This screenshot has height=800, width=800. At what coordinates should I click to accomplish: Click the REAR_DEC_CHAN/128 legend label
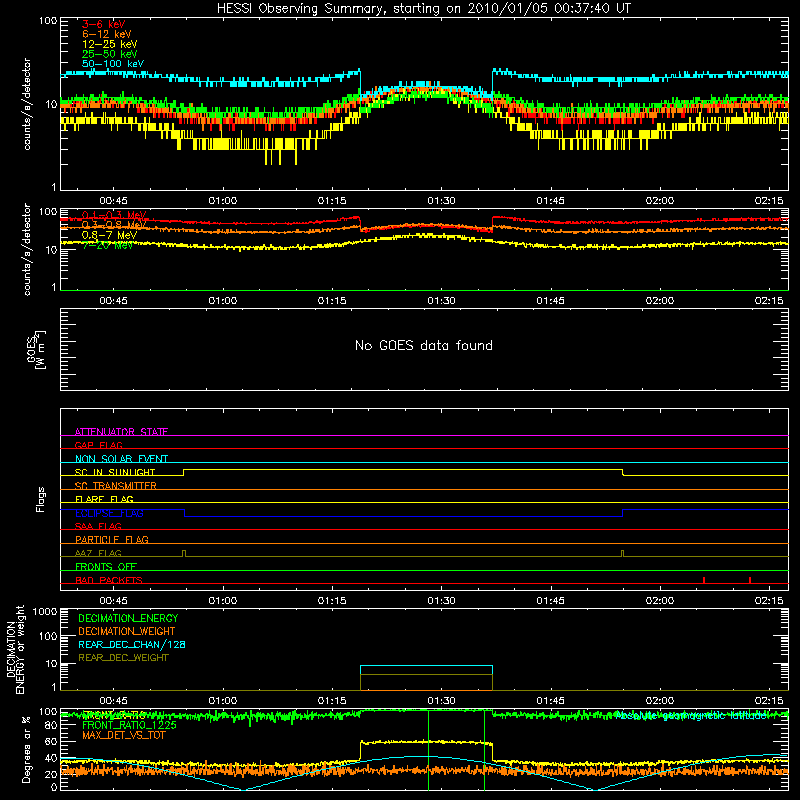coord(132,644)
